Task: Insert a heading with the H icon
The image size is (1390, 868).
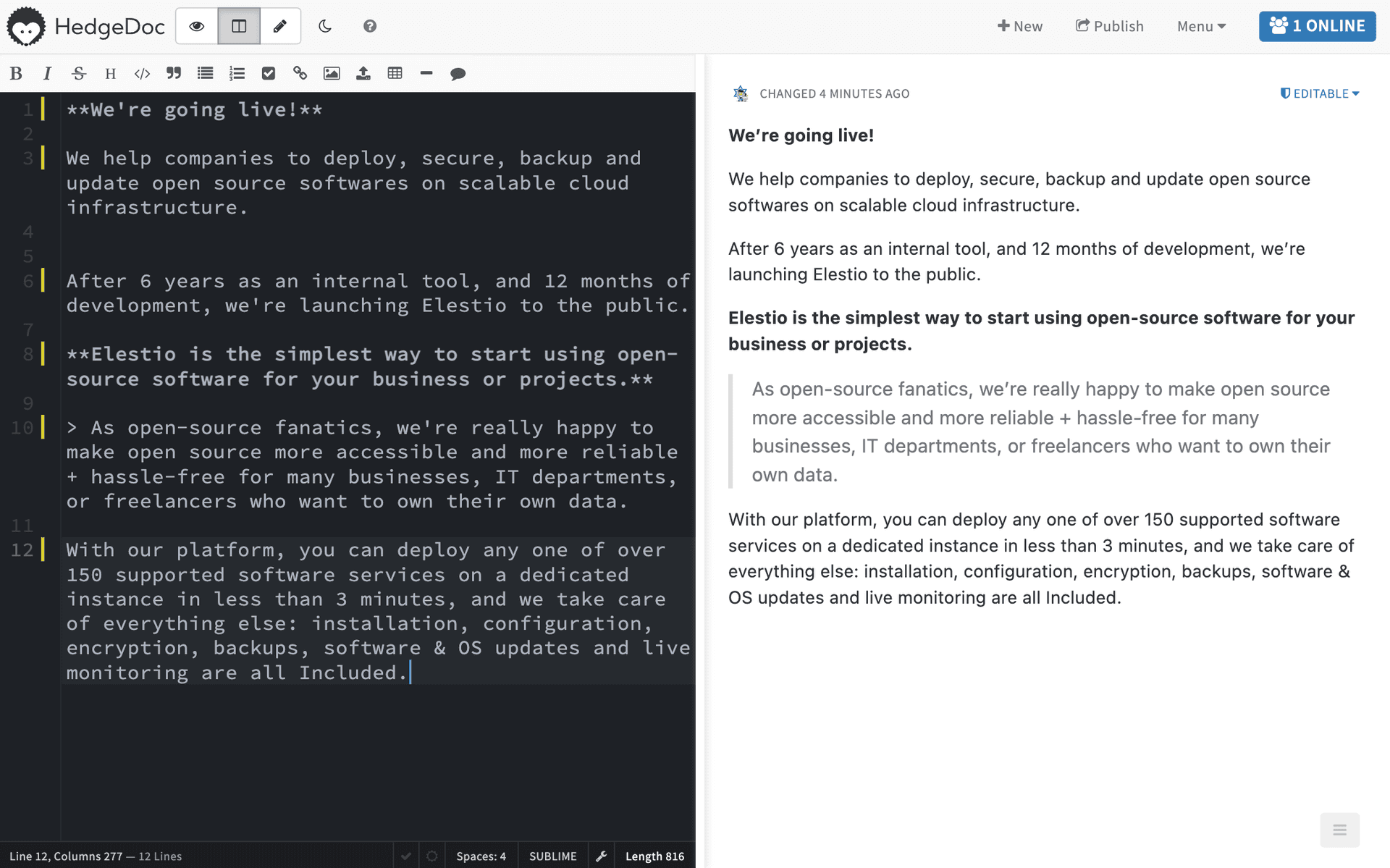Action: (110, 73)
